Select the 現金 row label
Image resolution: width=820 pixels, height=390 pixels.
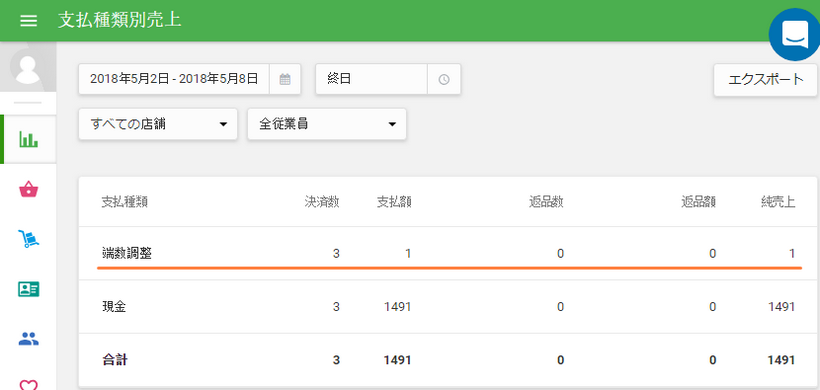(114, 307)
